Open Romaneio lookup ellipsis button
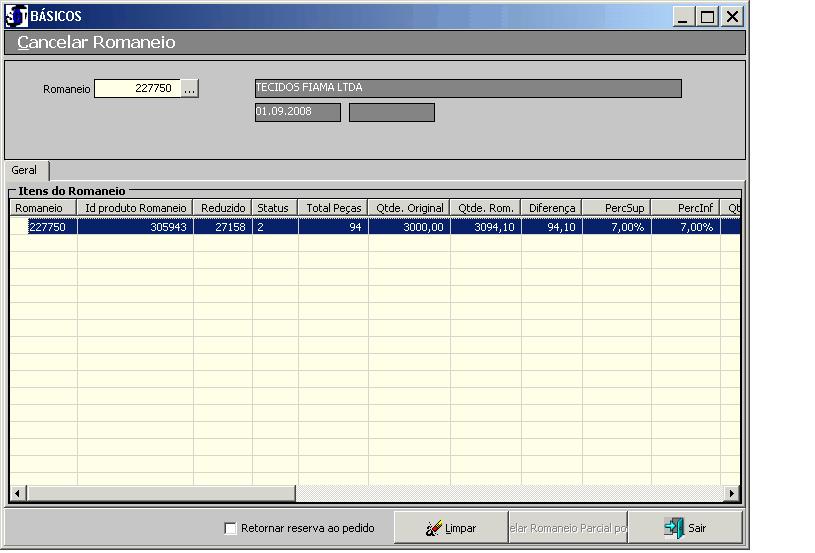 [190, 89]
